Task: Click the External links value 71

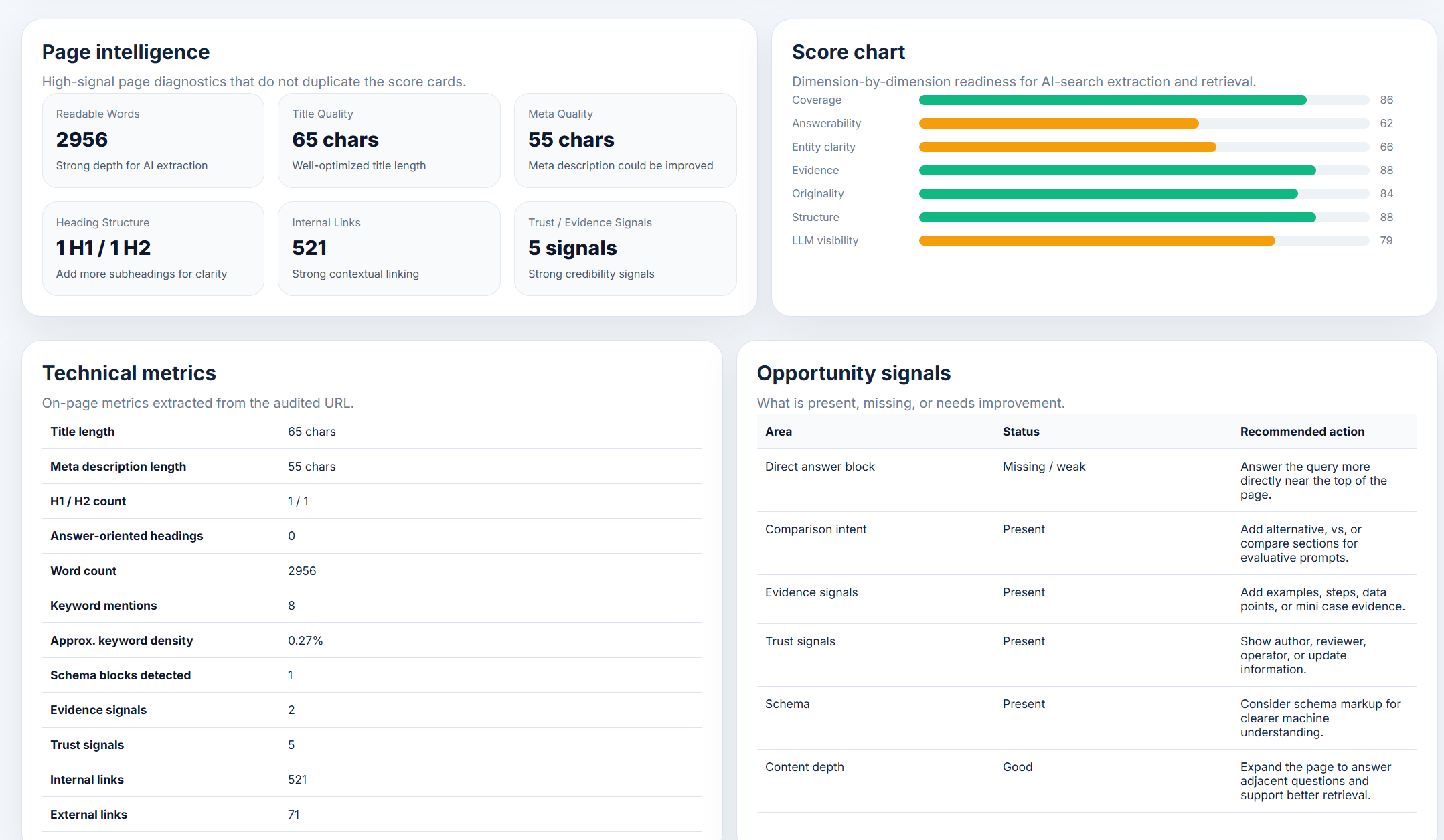Action: pyautogui.click(x=294, y=815)
